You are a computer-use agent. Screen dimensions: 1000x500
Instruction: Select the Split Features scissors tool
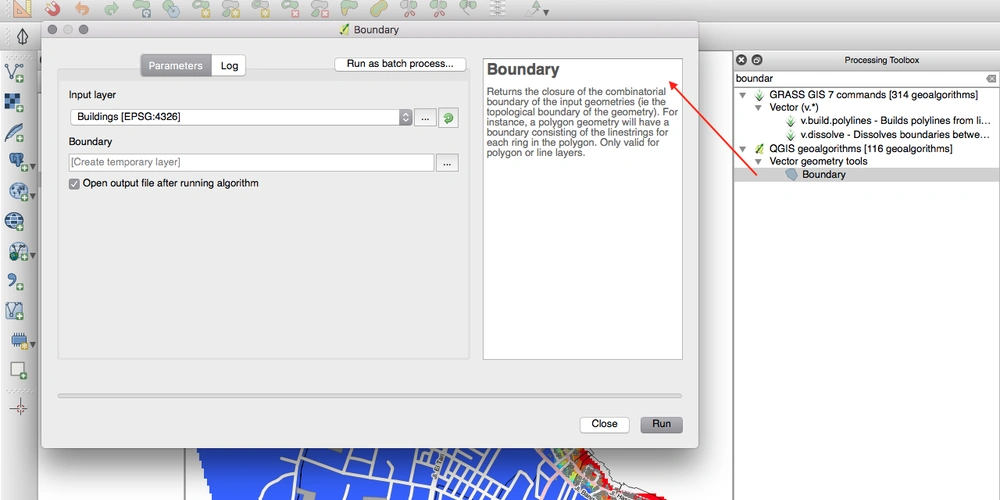click(x=408, y=8)
